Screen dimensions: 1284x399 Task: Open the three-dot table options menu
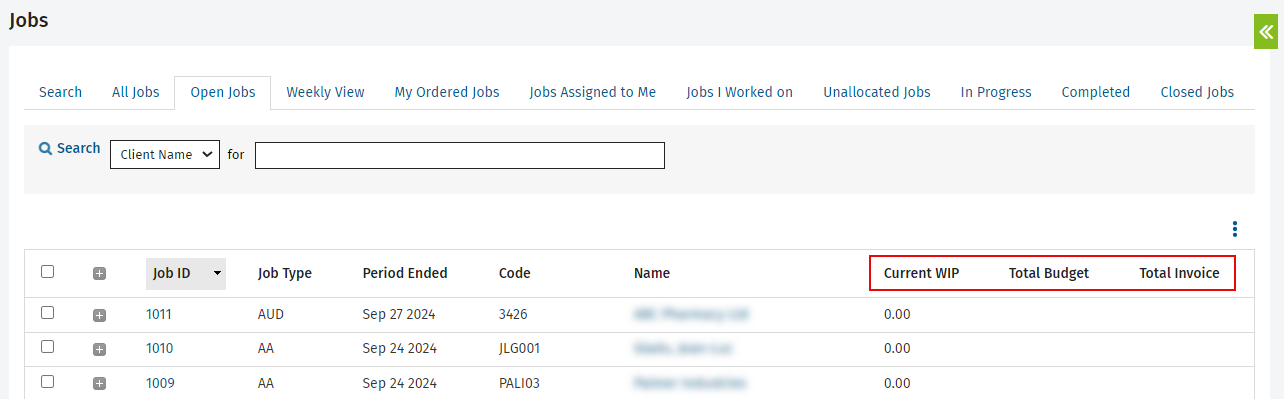coord(1235,229)
